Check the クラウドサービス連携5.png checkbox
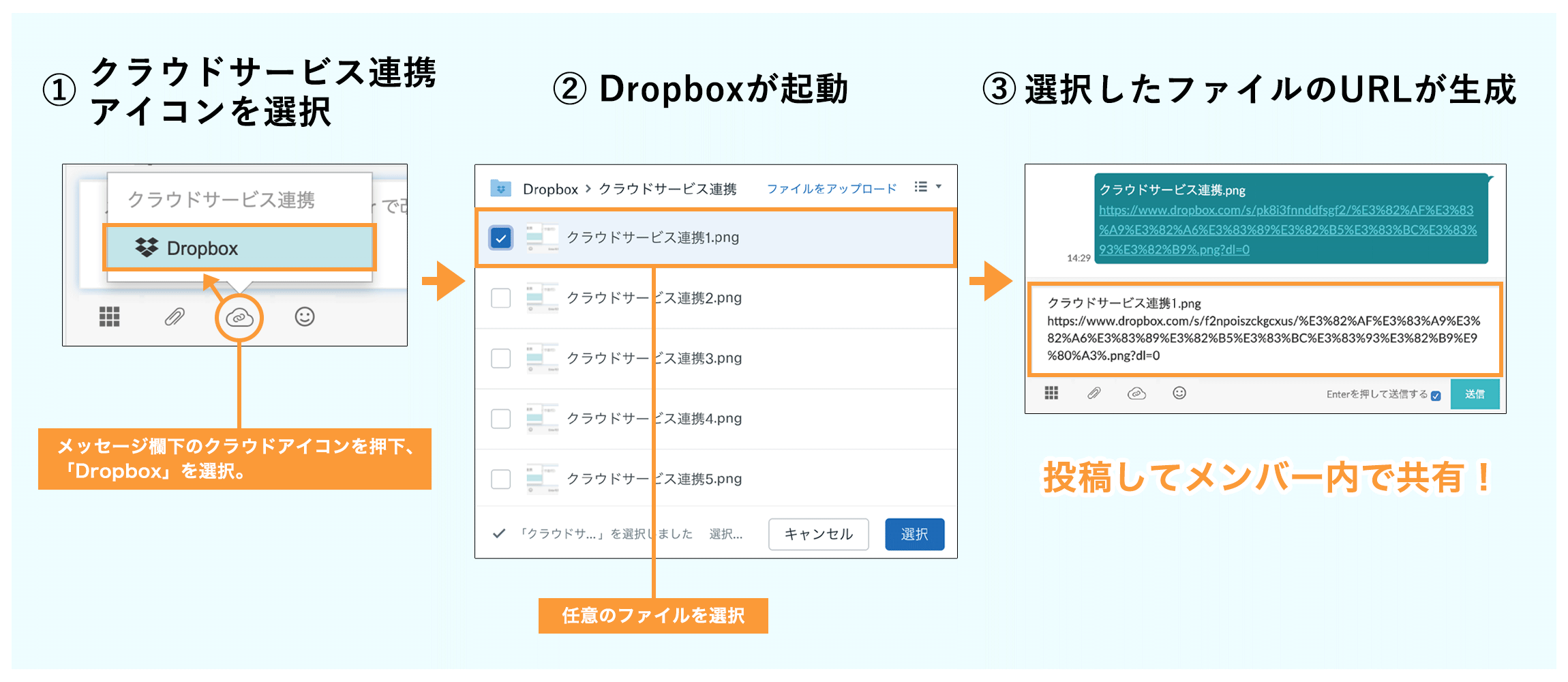Image resolution: width=1568 pixels, height=682 pixels. 501,479
